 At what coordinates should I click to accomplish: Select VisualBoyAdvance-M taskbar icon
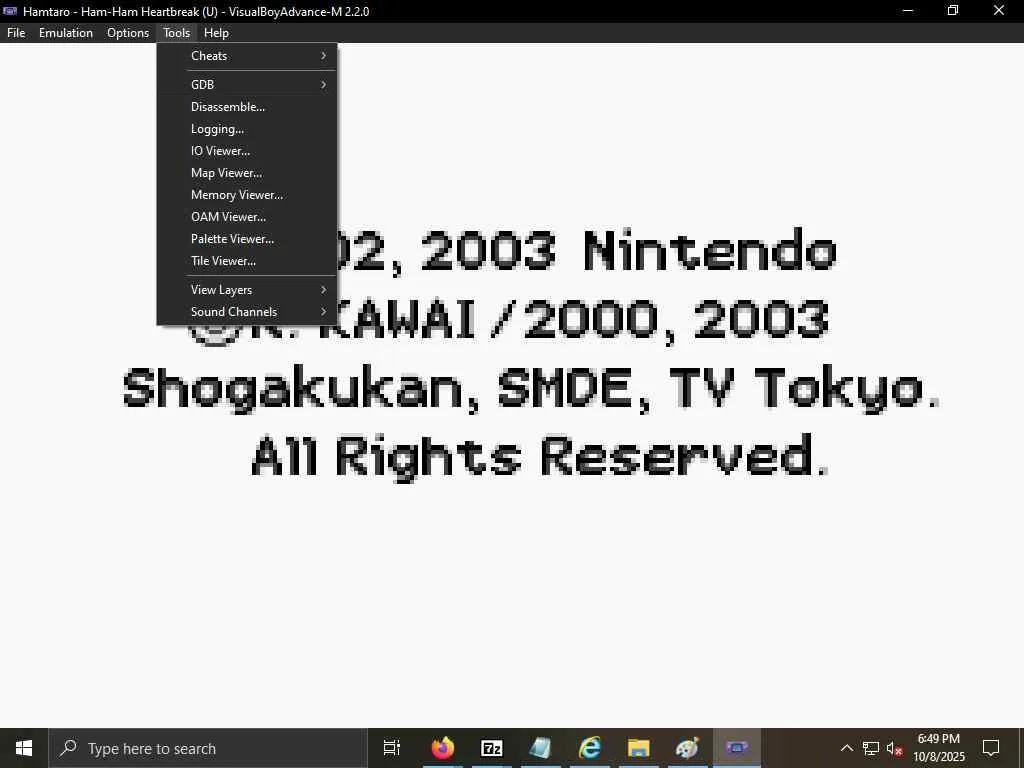pos(737,748)
